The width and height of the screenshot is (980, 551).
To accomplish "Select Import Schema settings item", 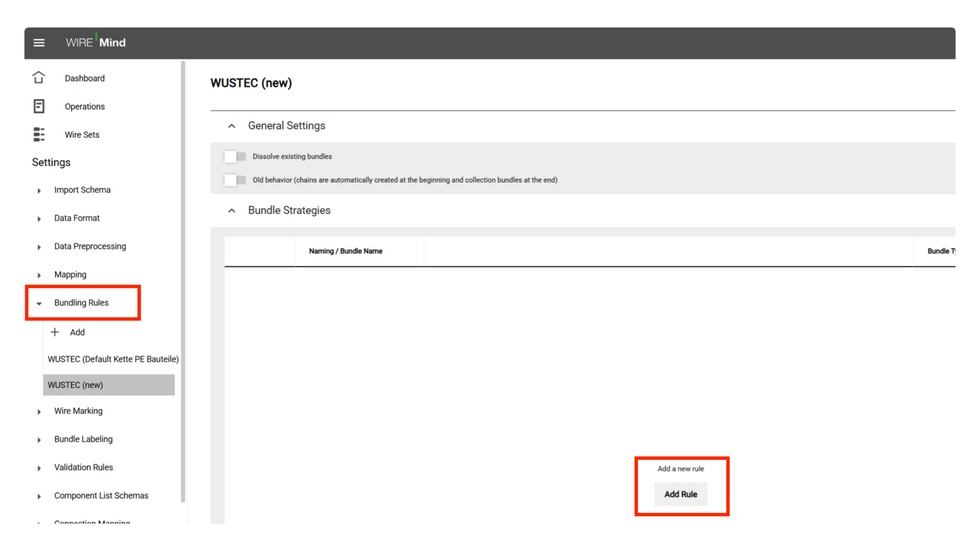I will (82, 190).
